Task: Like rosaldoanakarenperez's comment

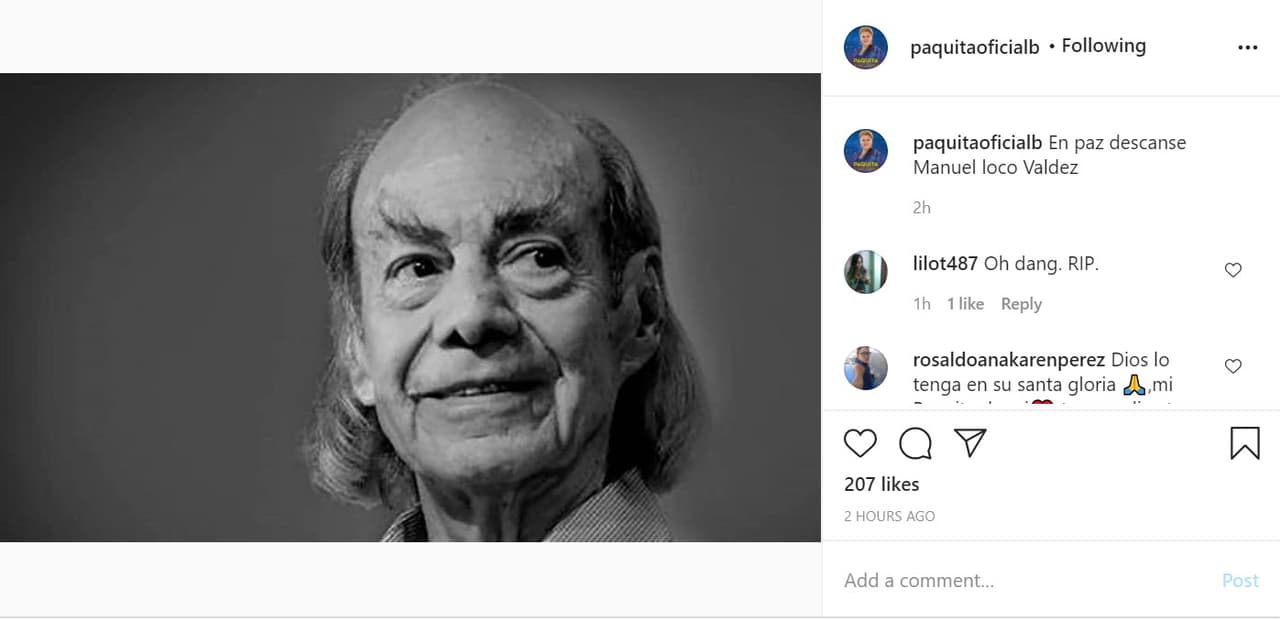Action: pyautogui.click(x=1233, y=366)
